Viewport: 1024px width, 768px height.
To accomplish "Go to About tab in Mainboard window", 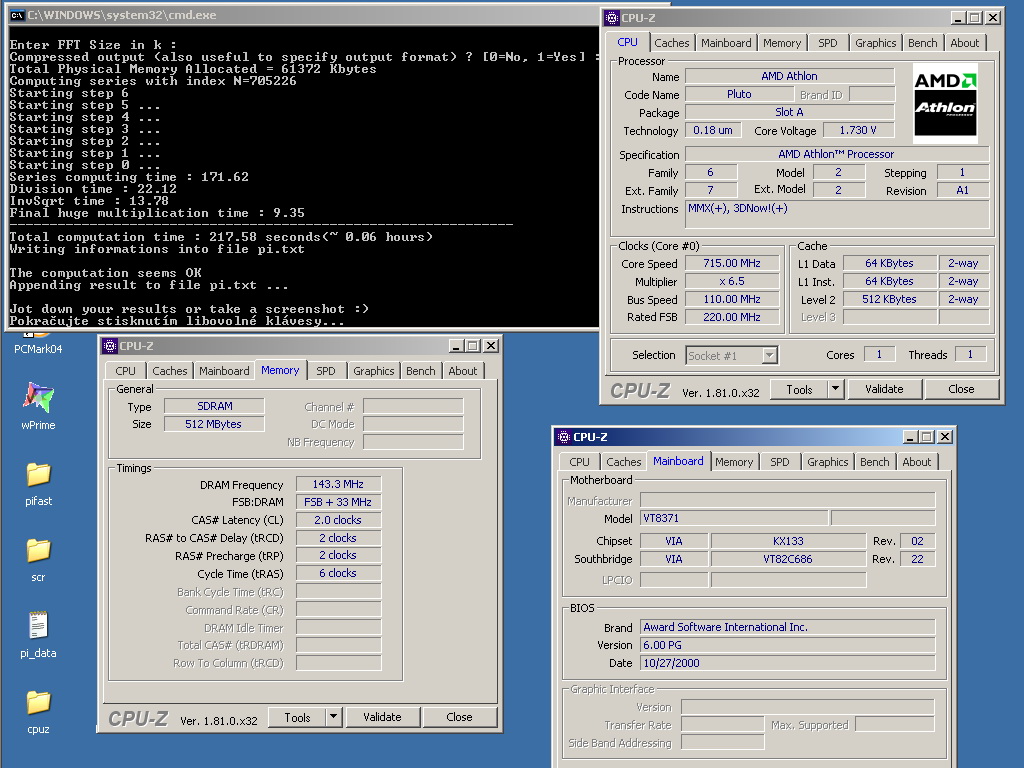I will [916, 462].
